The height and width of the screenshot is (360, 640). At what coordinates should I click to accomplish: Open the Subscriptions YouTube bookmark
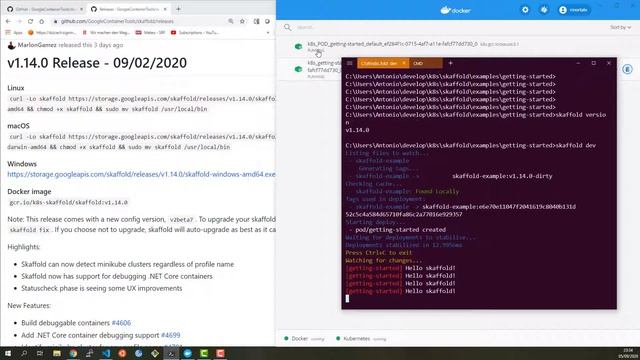coord(194,32)
